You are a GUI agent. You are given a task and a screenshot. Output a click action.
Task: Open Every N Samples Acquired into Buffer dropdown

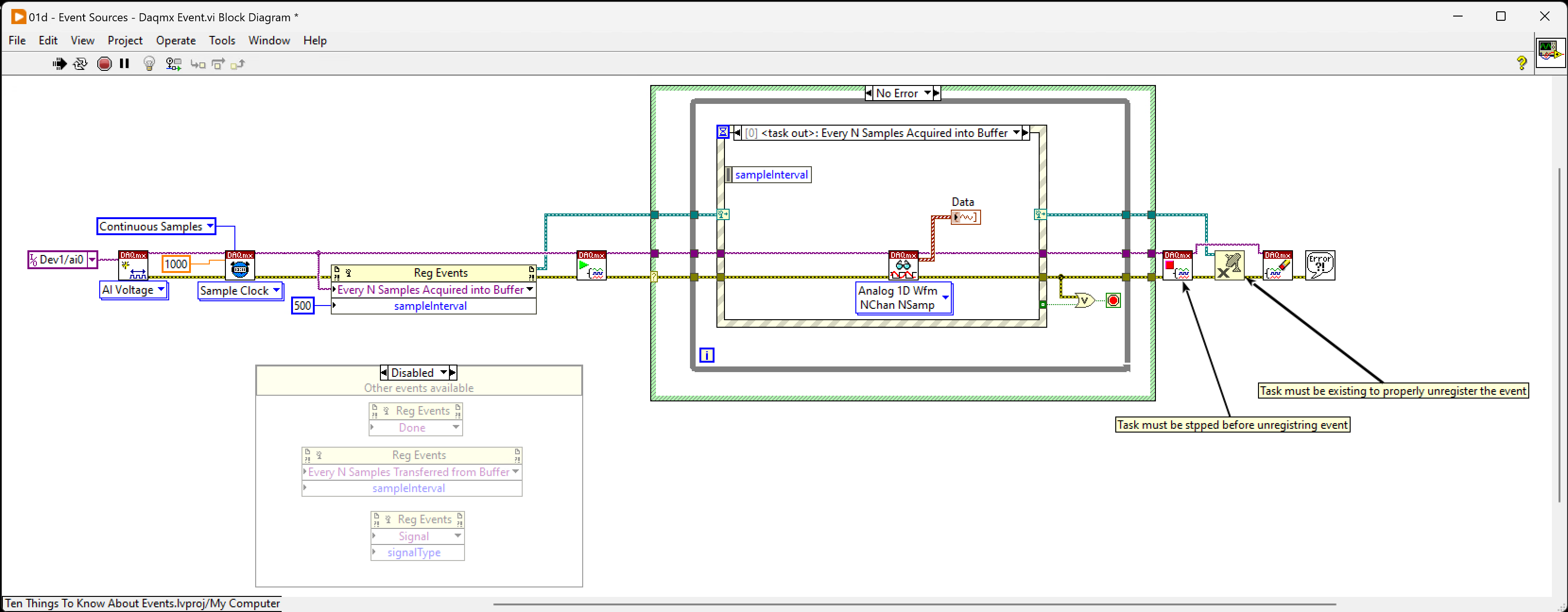(530, 289)
